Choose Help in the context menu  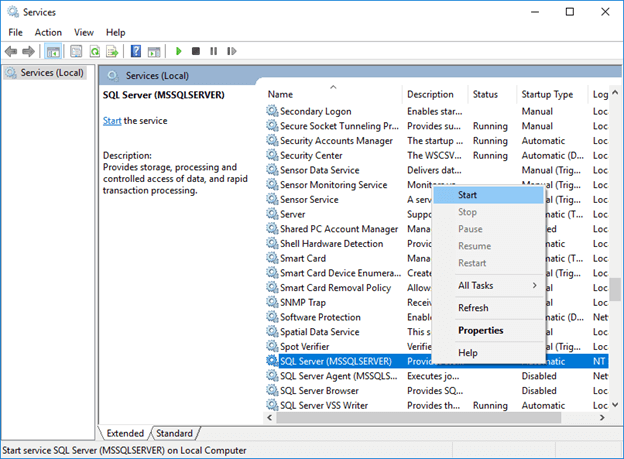point(488,353)
